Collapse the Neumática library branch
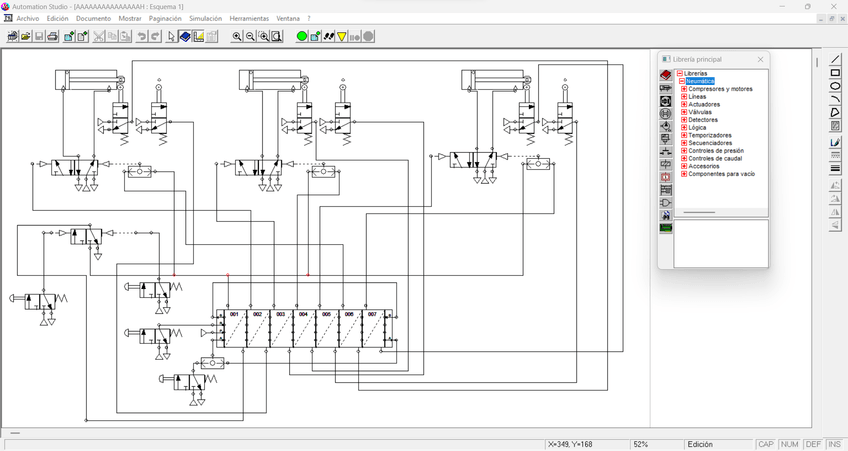Image resolution: width=848 pixels, height=451 pixels. click(x=680, y=81)
